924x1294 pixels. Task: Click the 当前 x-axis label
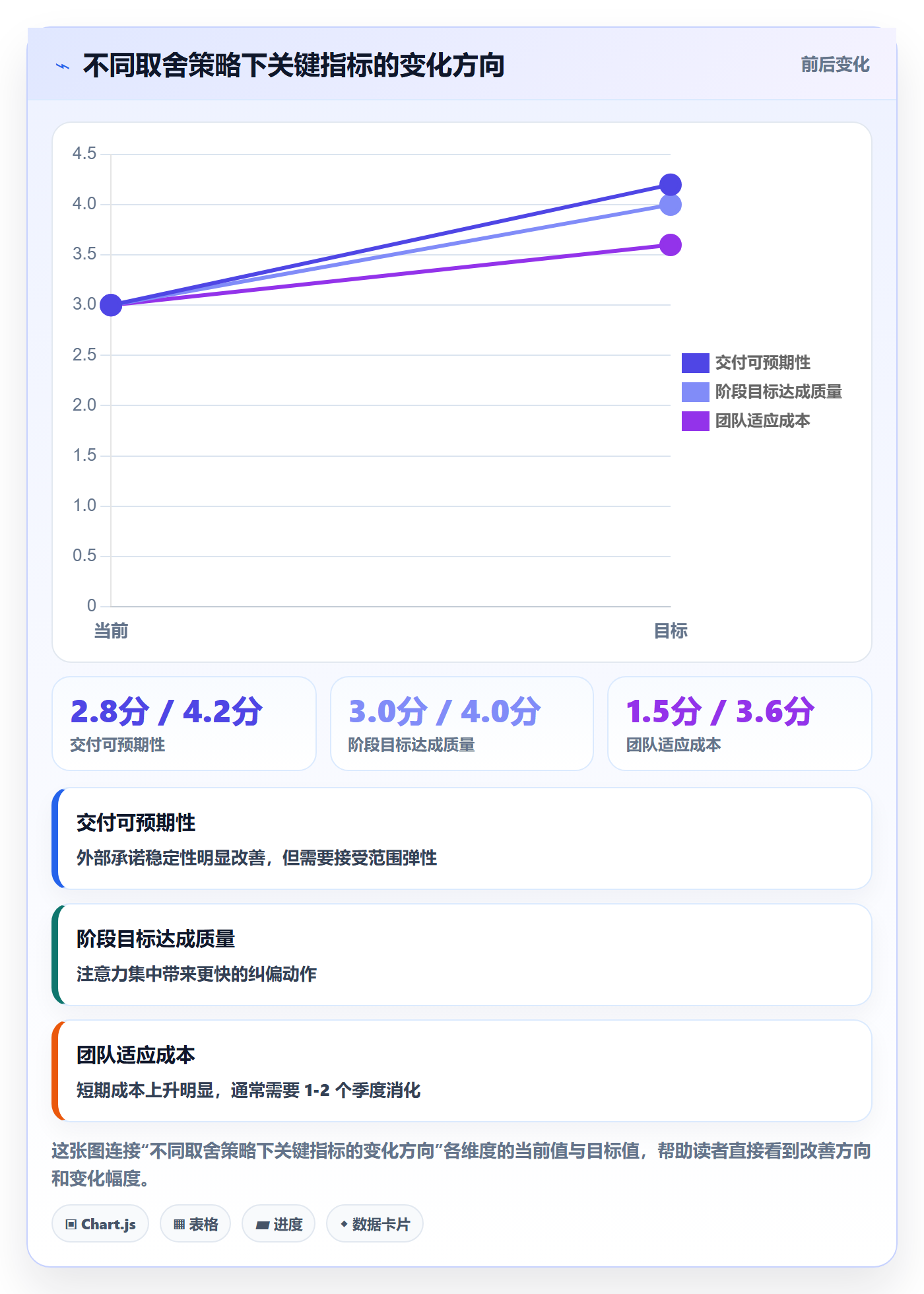coord(111,630)
